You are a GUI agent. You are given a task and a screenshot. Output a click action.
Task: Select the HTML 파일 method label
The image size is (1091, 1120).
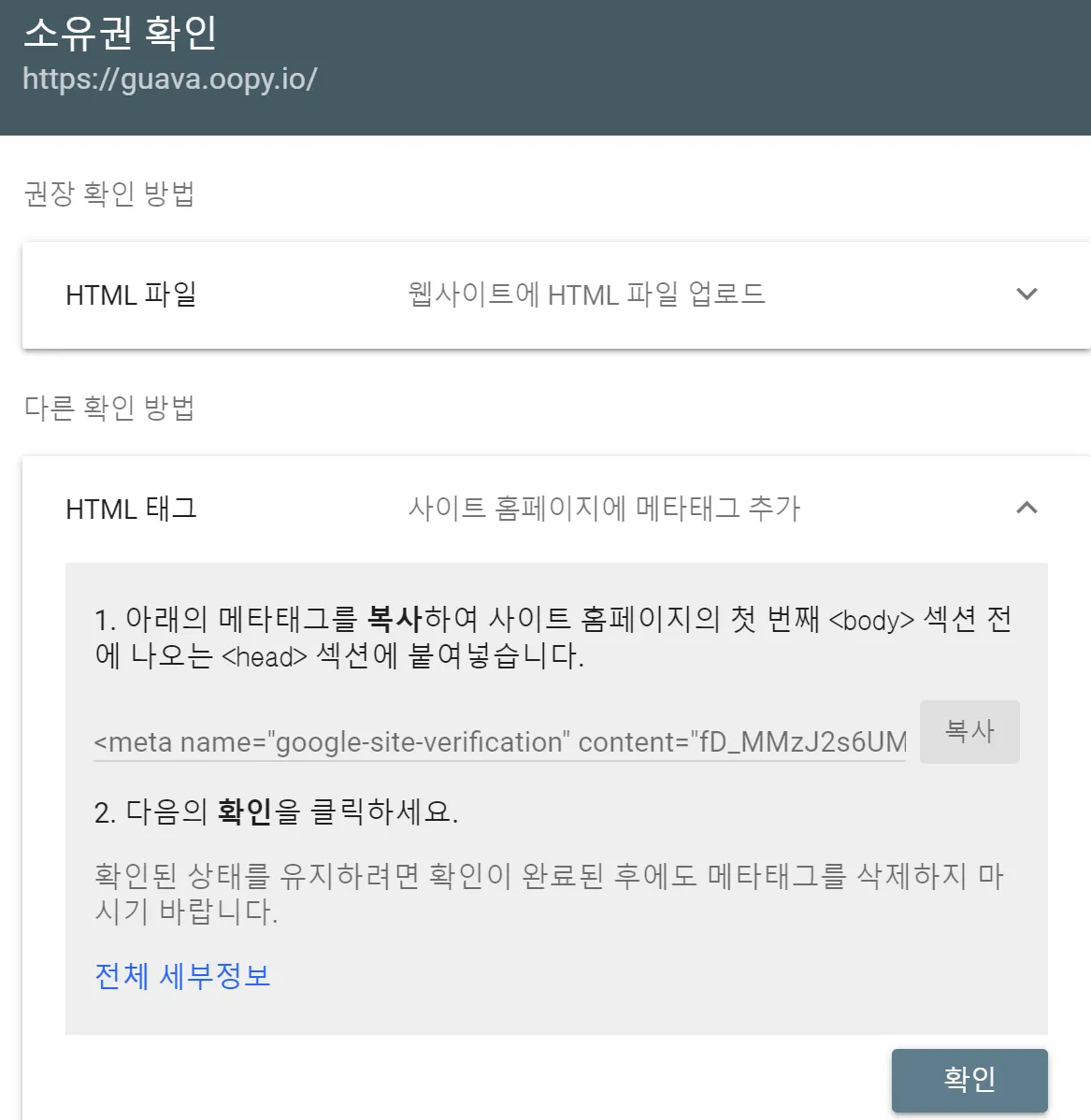click(131, 294)
